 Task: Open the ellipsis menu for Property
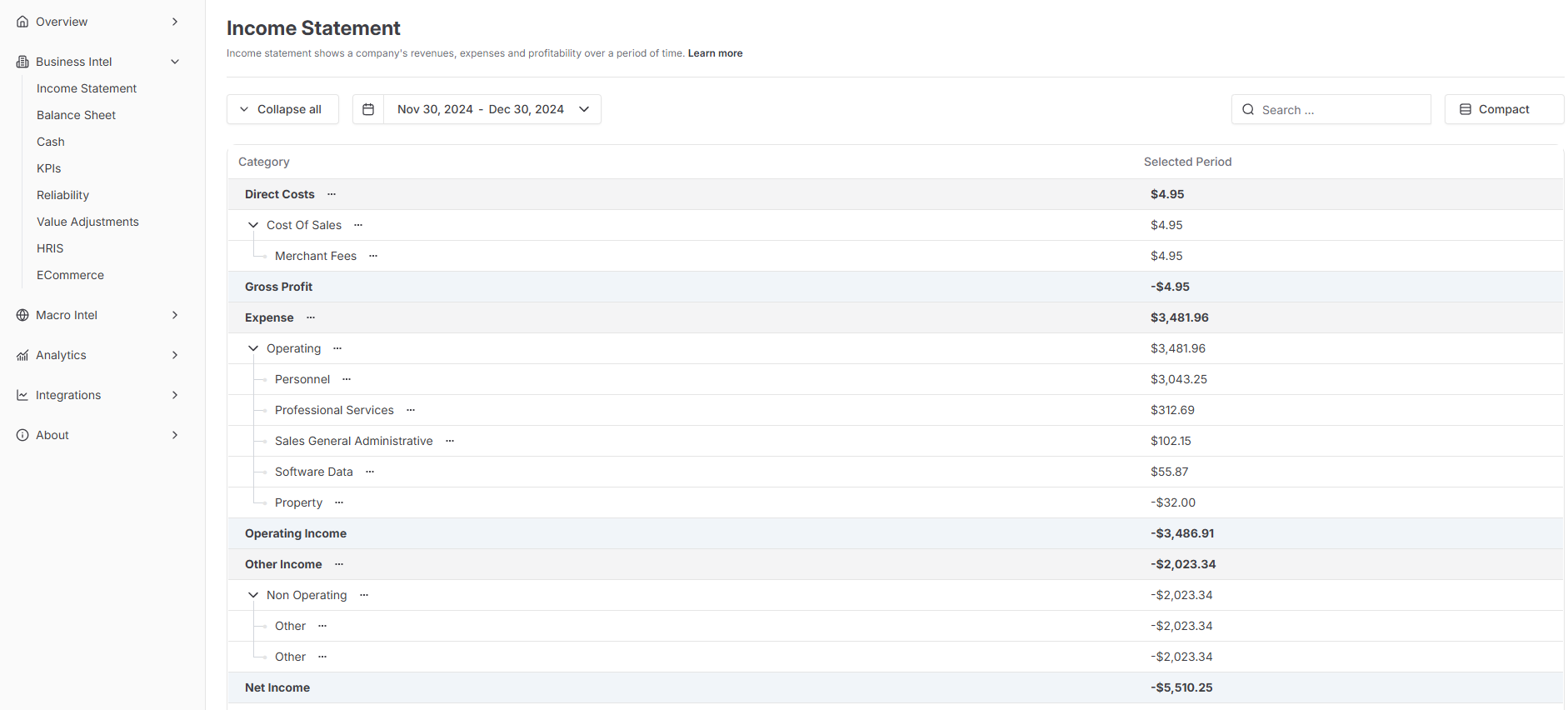339,502
